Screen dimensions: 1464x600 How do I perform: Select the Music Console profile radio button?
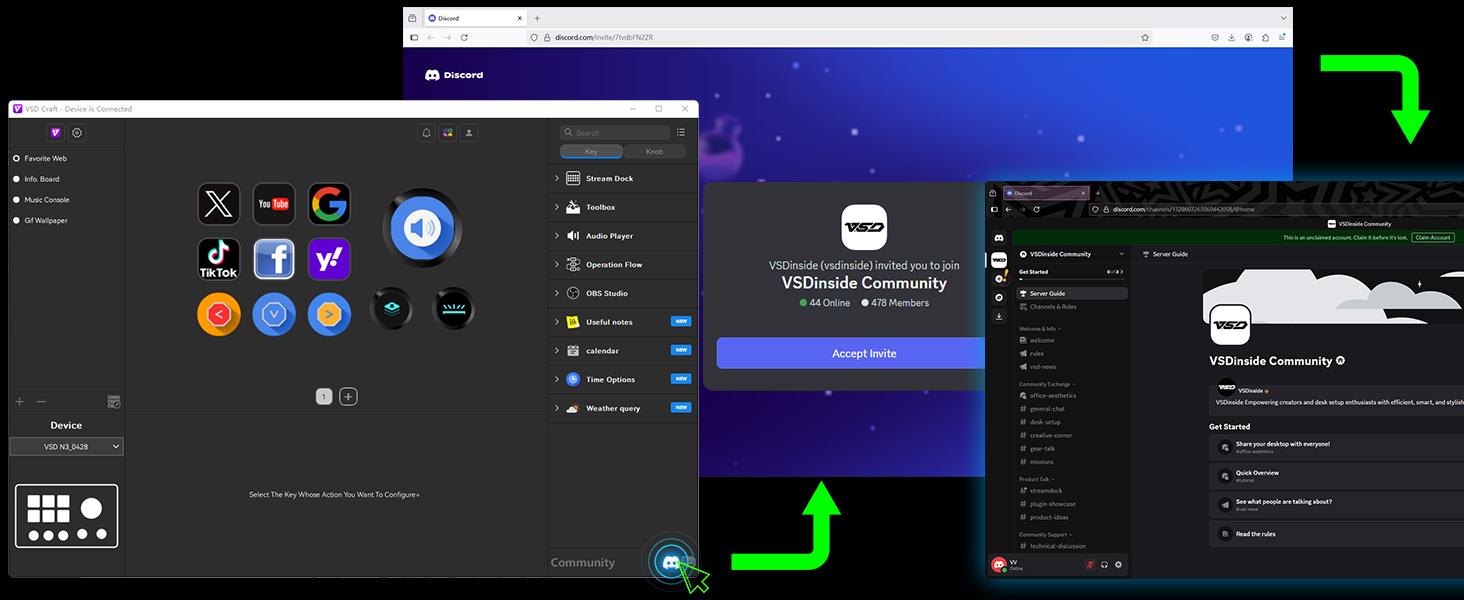coord(17,200)
